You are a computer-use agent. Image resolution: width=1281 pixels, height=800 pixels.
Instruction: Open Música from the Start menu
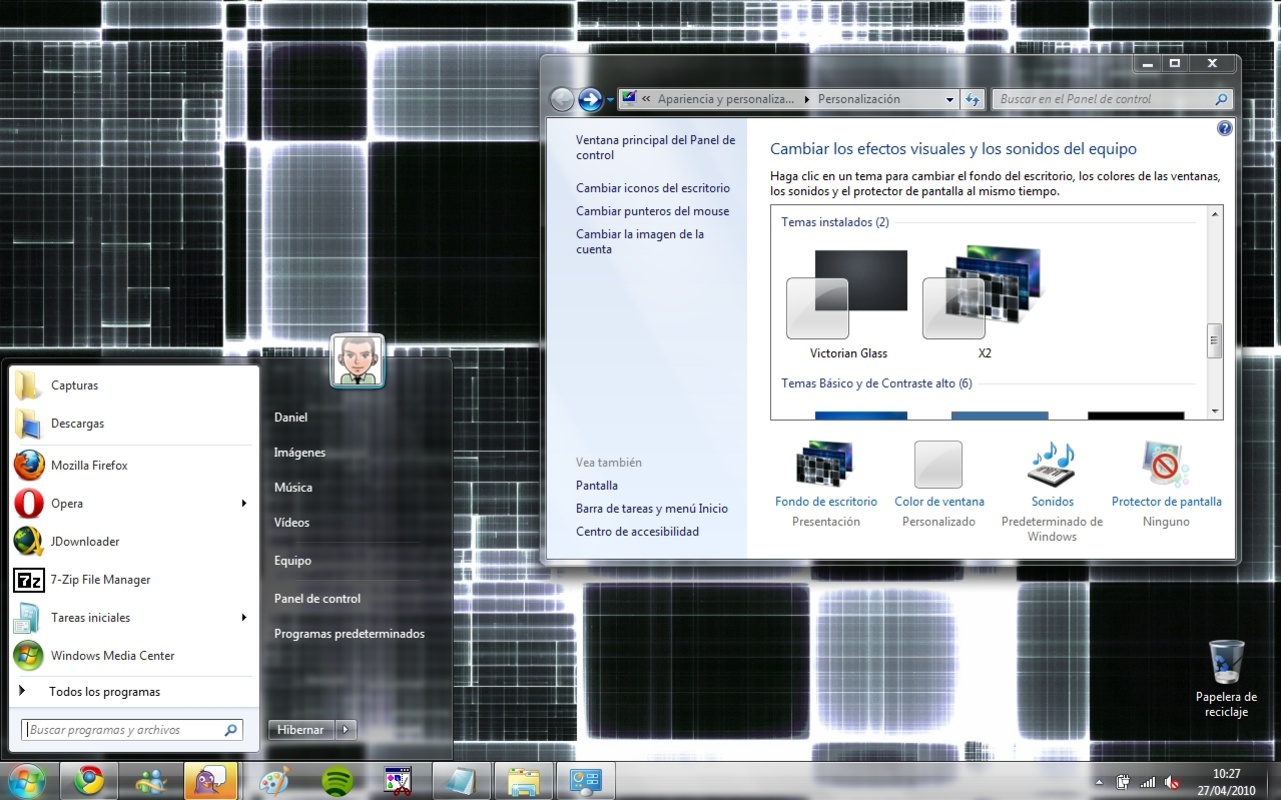[293, 487]
